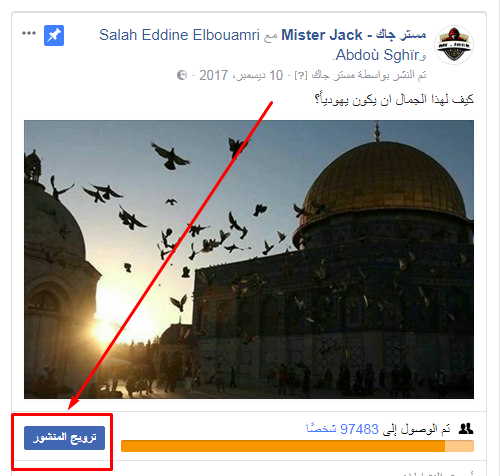Viewport: 500px width, 476px height.
Task: Click the blue pinned post pin icon
Action: click(54, 35)
